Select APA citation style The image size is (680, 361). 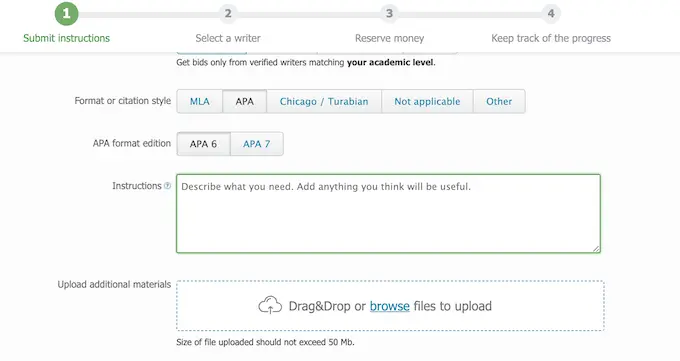coord(245,101)
